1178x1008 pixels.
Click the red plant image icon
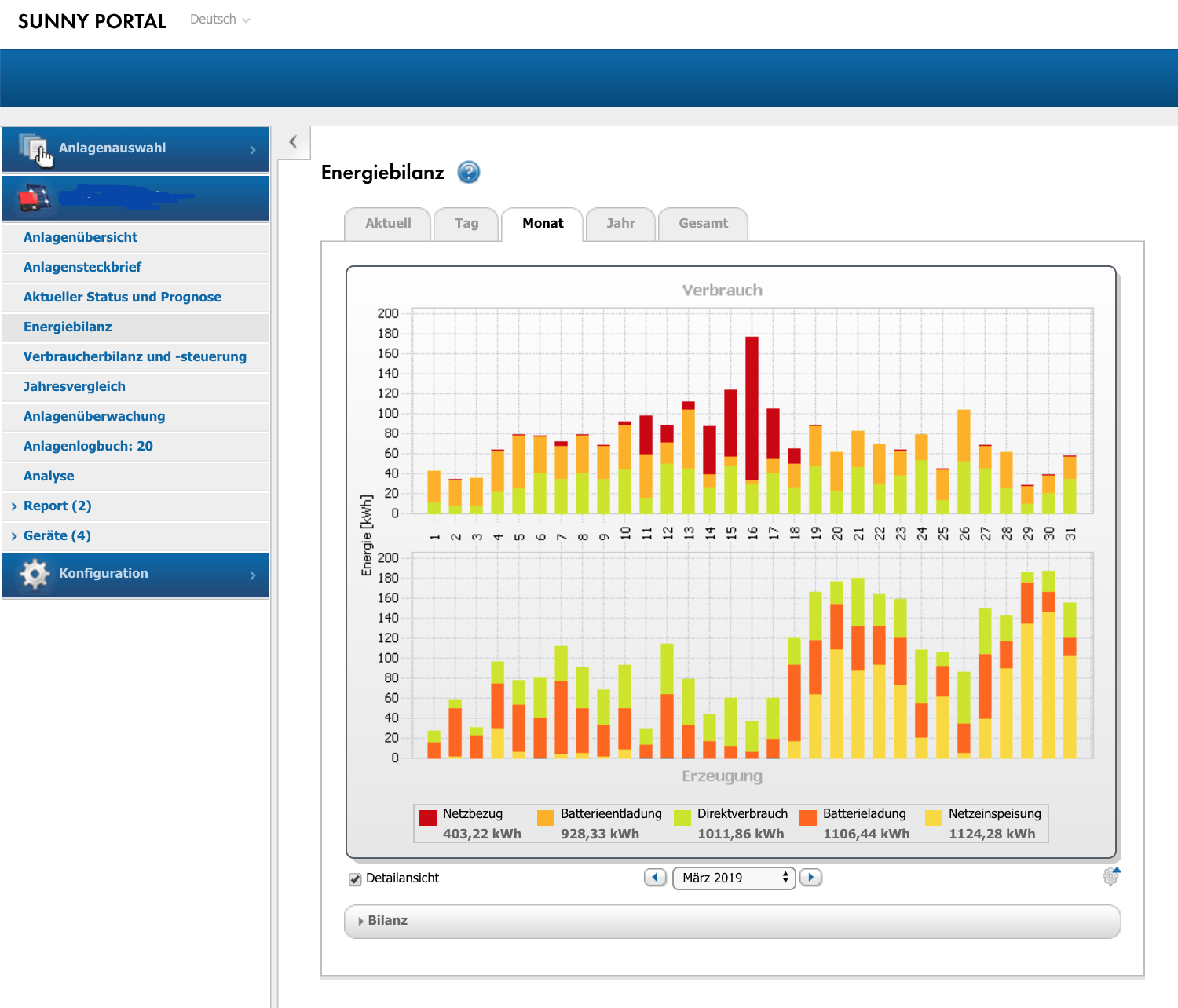click(x=33, y=198)
